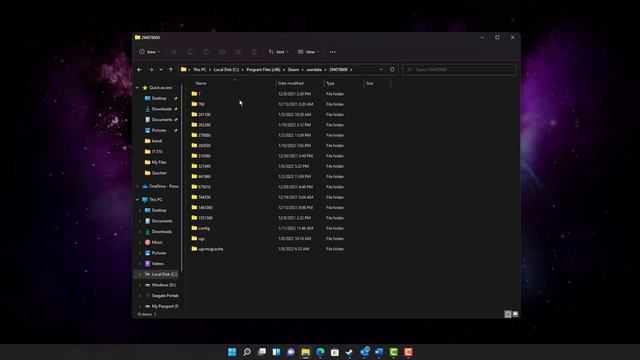Select This PC in the sidebar
Viewport: 640px width, 360px height.
156,200
